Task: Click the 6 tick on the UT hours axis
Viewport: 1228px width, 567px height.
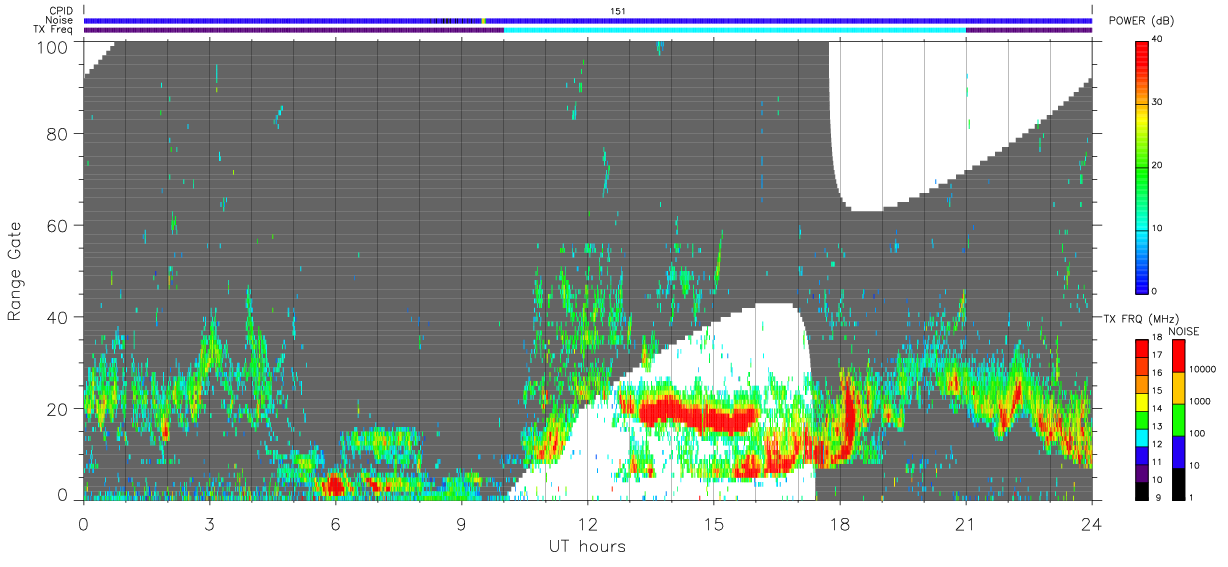Action: (x=335, y=523)
